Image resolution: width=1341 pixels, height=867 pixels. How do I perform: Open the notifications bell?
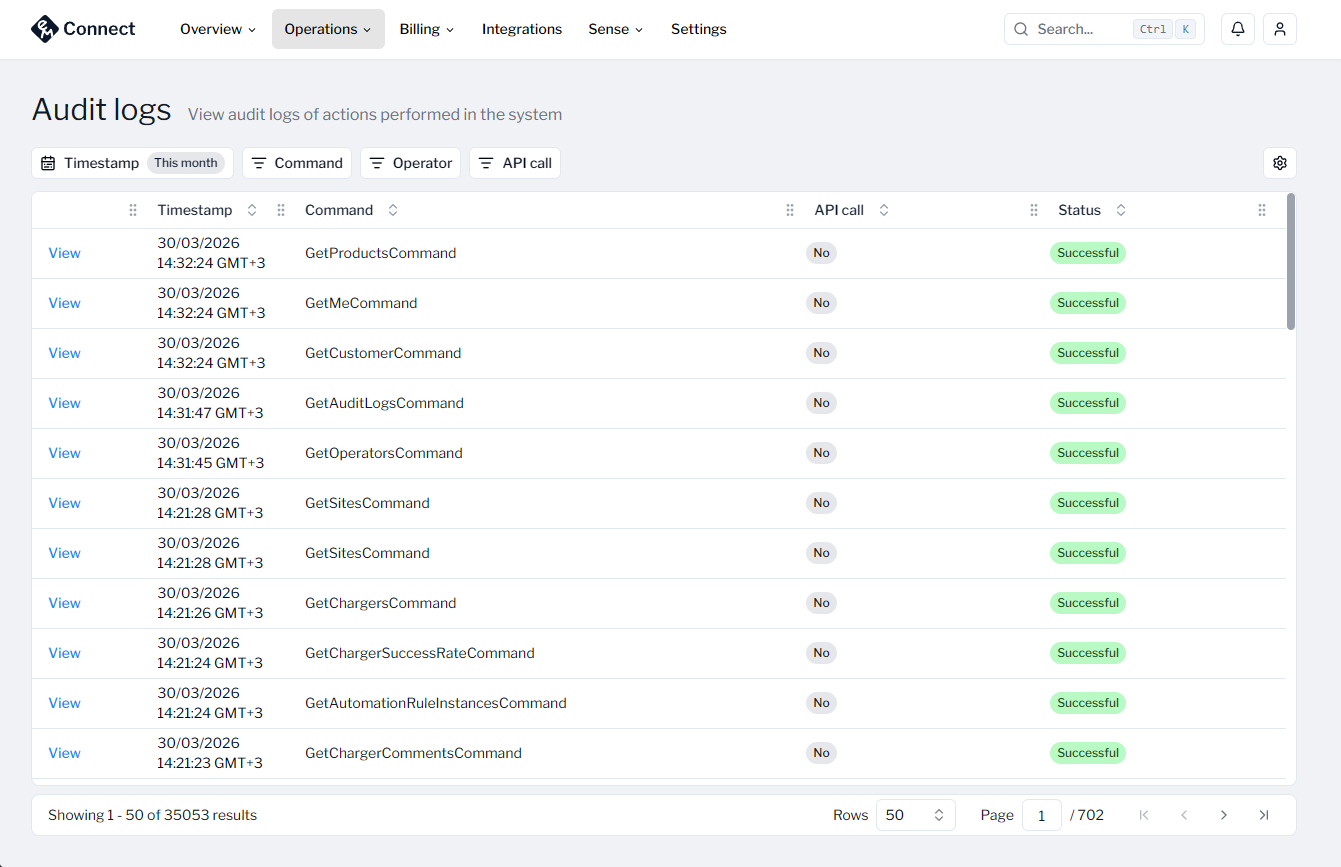pyautogui.click(x=1237, y=29)
